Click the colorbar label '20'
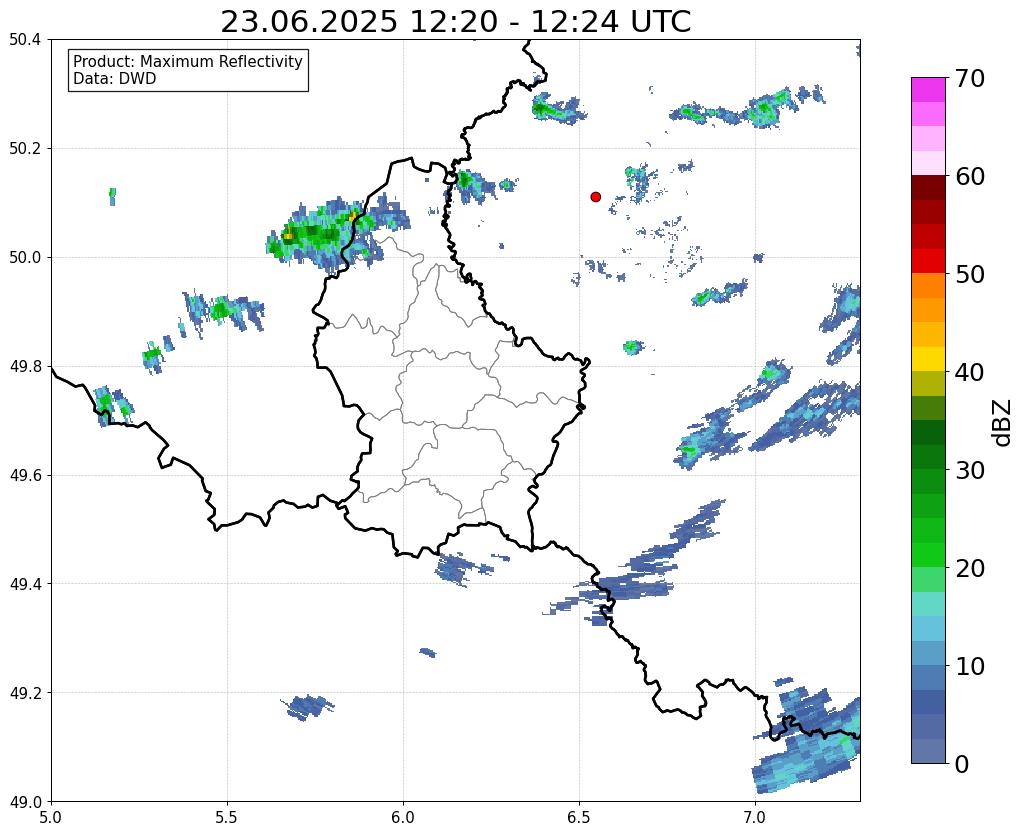The image size is (1023, 834). pyautogui.click(x=969, y=568)
